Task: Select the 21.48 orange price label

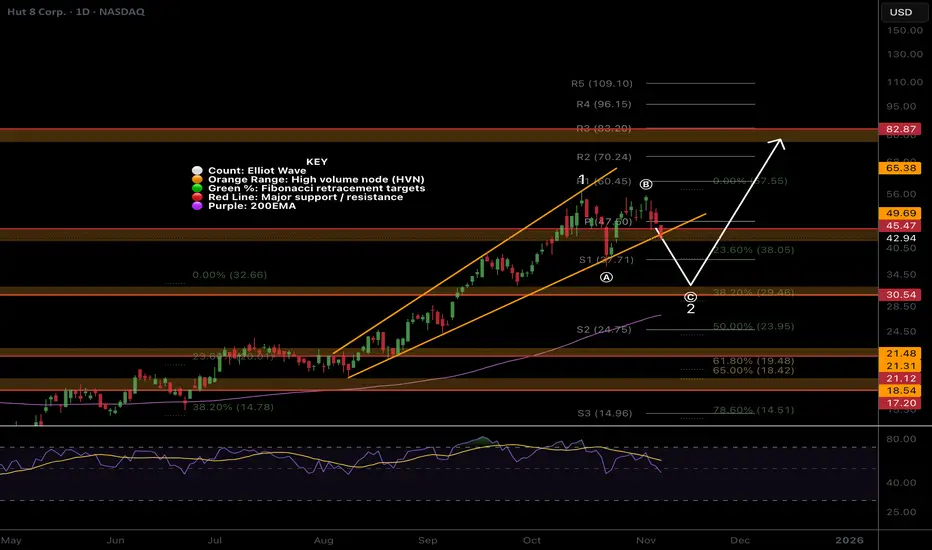Action: [x=900, y=353]
